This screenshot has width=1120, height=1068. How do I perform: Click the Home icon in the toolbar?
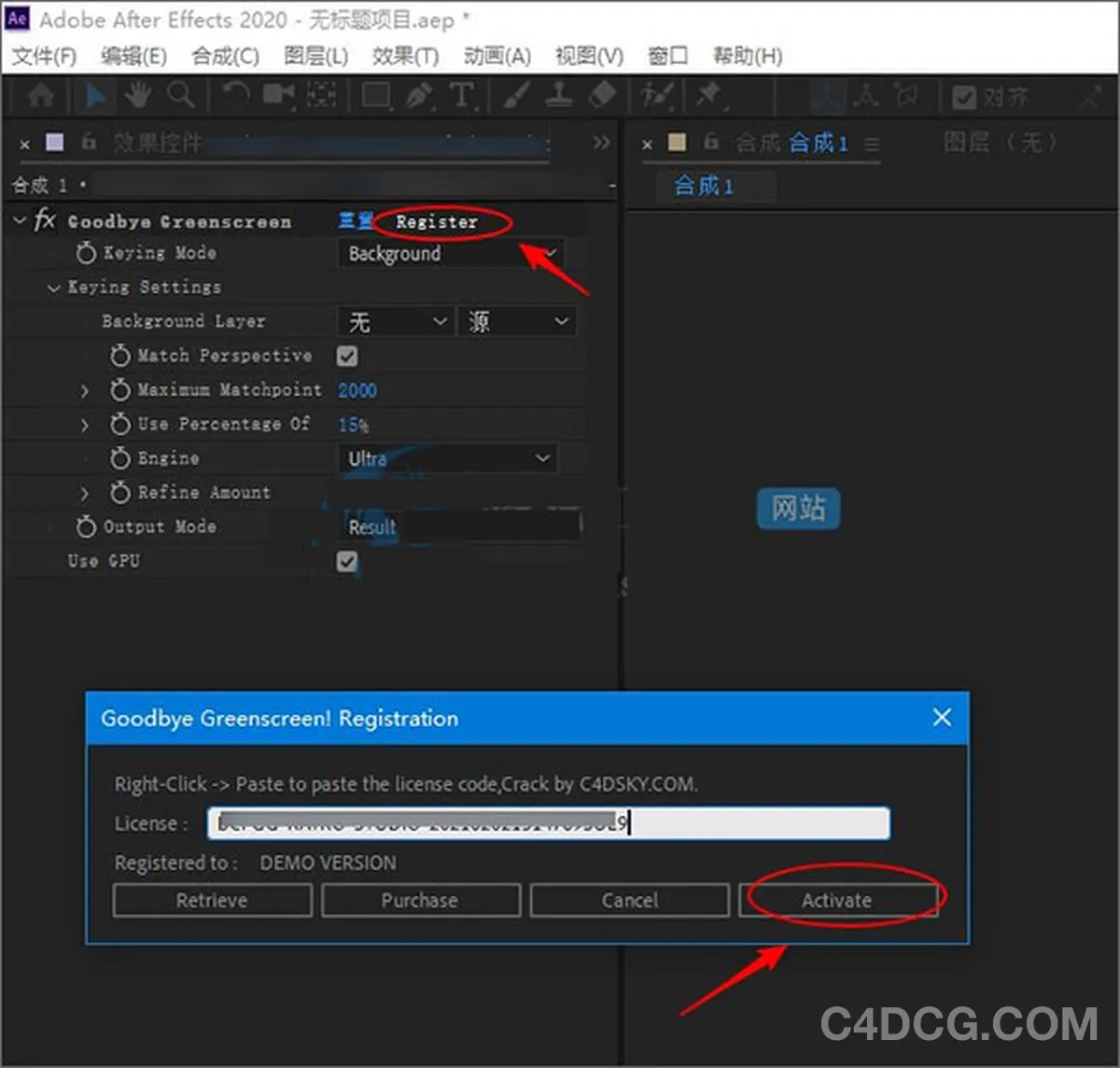pyautogui.click(x=41, y=96)
